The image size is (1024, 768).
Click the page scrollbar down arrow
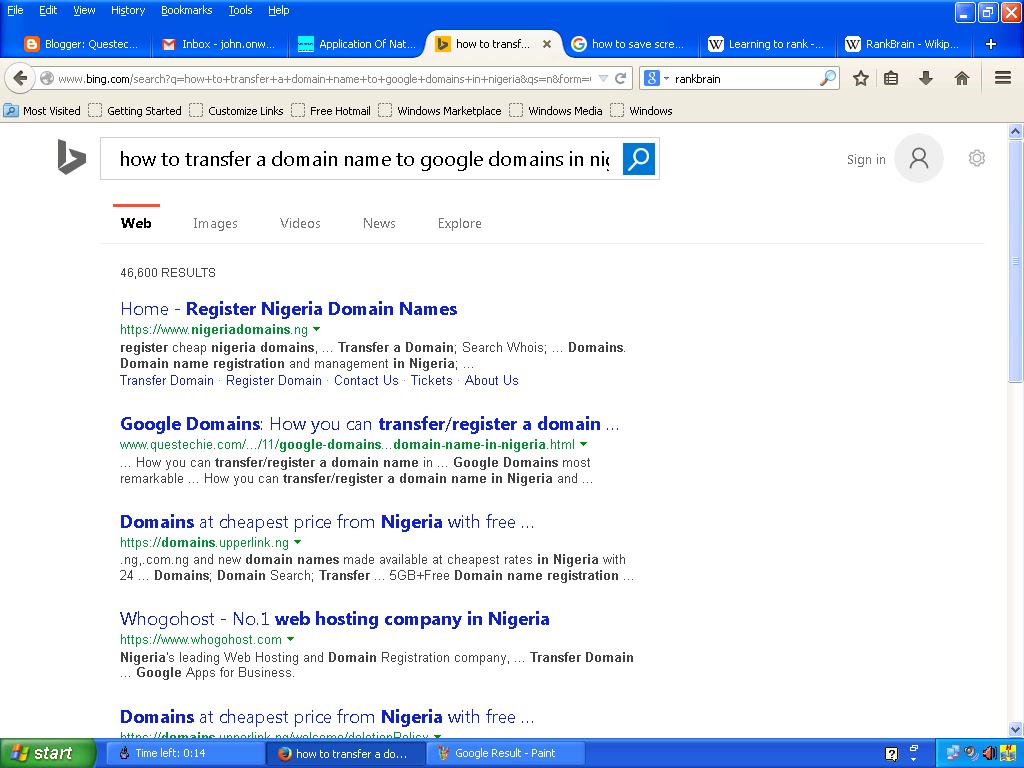pyautogui.click(x=1016, y=729)
